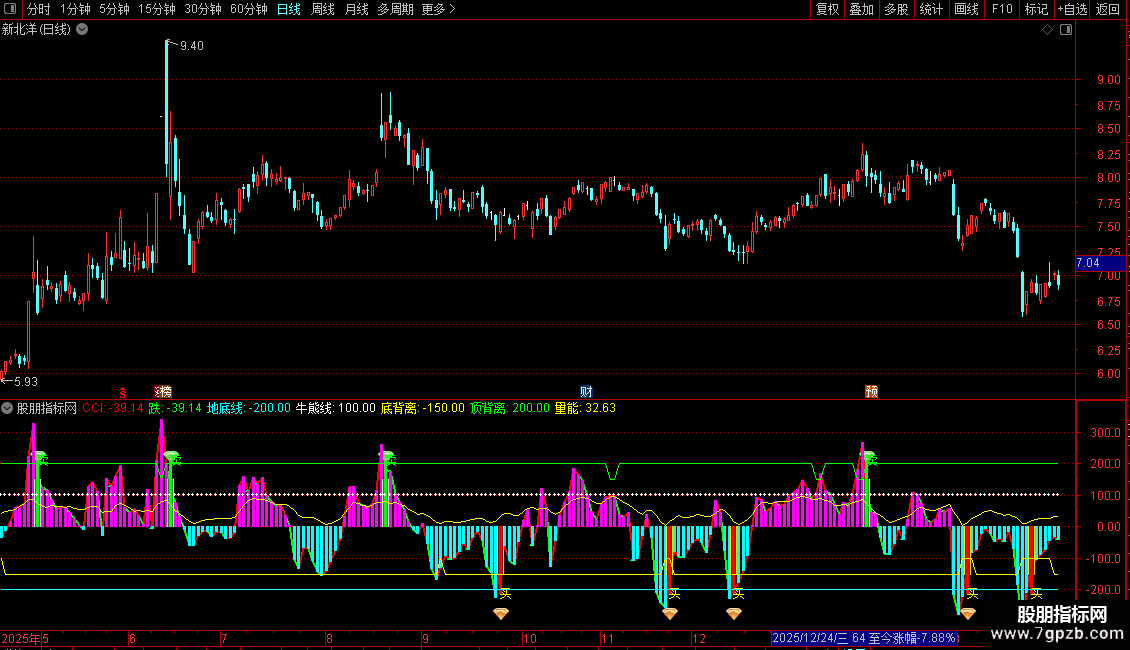
Task: Click the 买 buy signal in mid-November
Action: tap(674, 594)
